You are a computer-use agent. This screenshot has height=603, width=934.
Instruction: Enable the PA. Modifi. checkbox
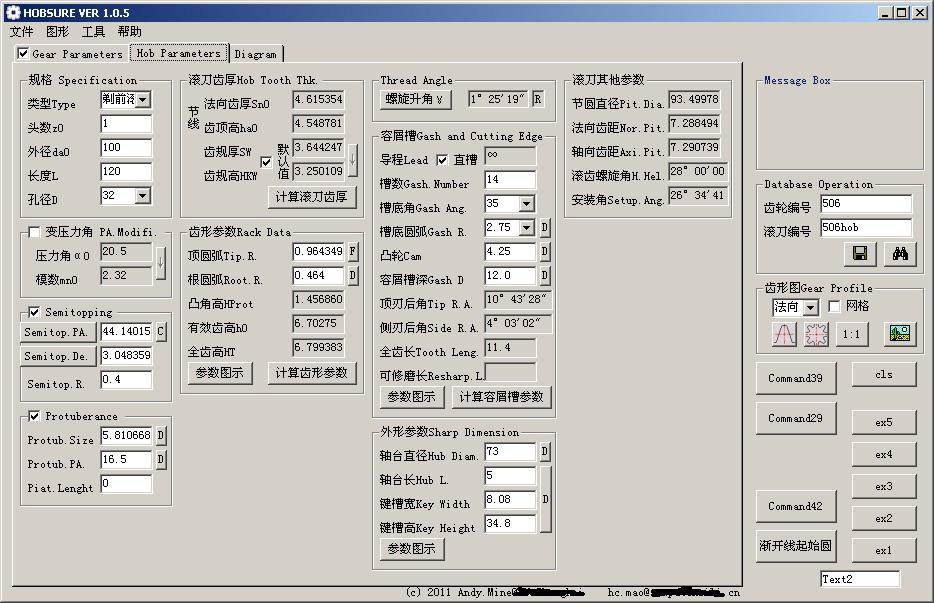coord(35,232)
